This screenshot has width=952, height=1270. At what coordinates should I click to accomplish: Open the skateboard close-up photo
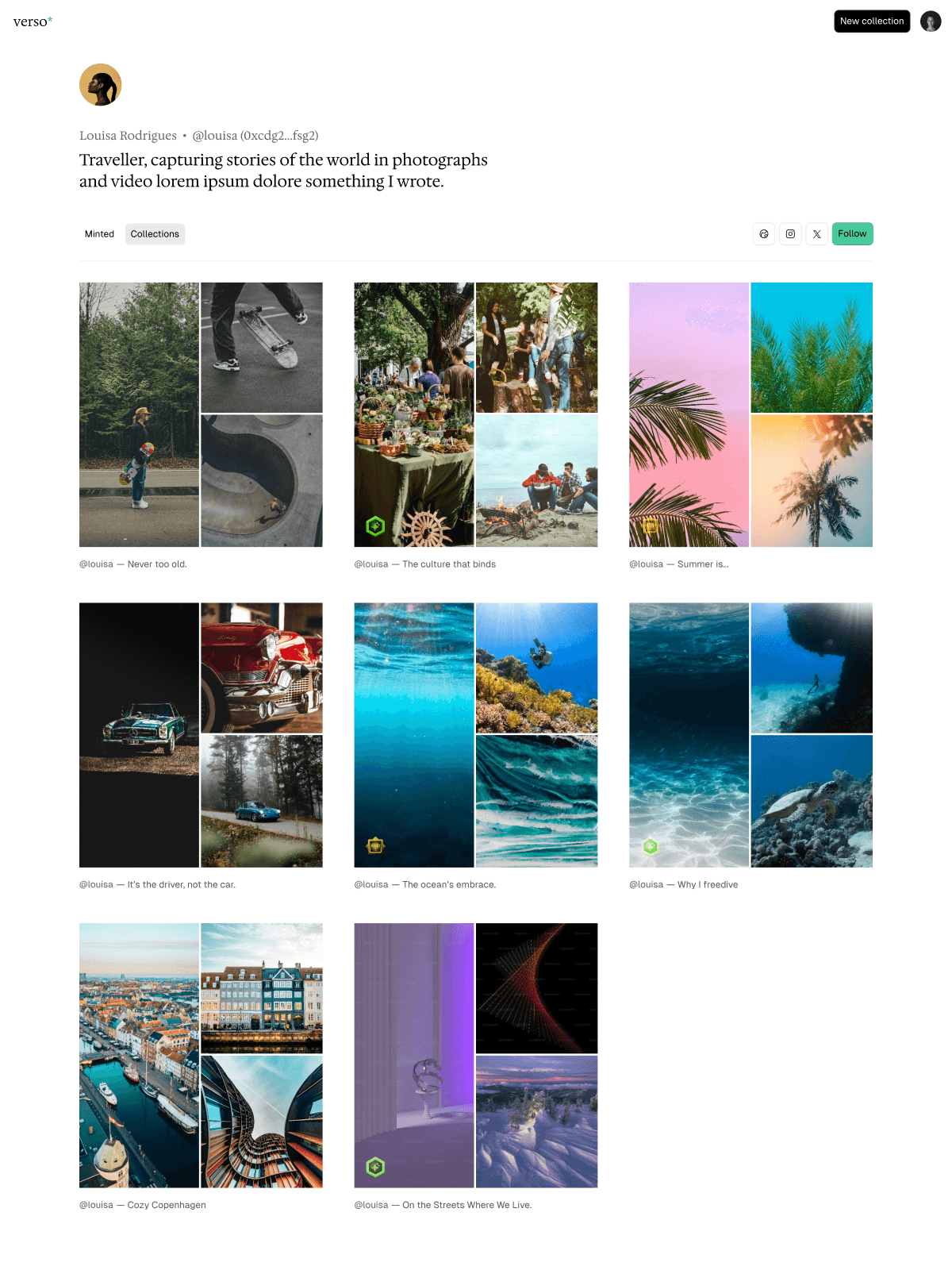coord(262,348)
